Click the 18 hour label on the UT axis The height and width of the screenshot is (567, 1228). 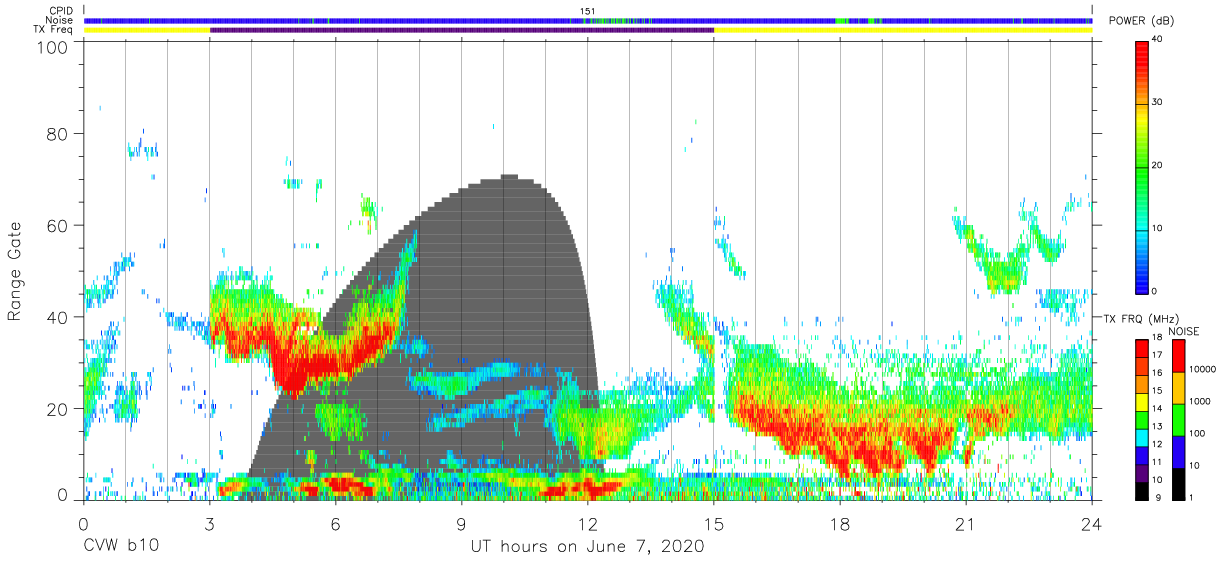[840, 523]
